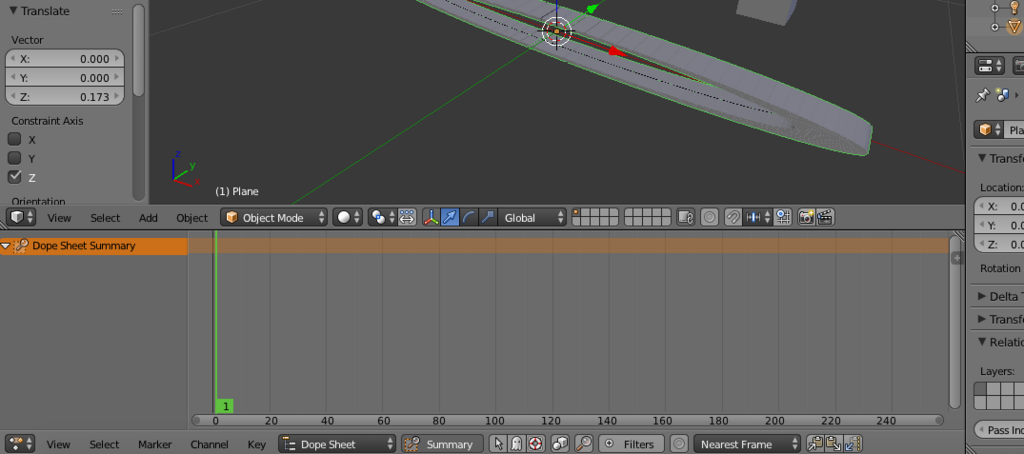Select the scale manipulator icon

click(x=488, y=218)
